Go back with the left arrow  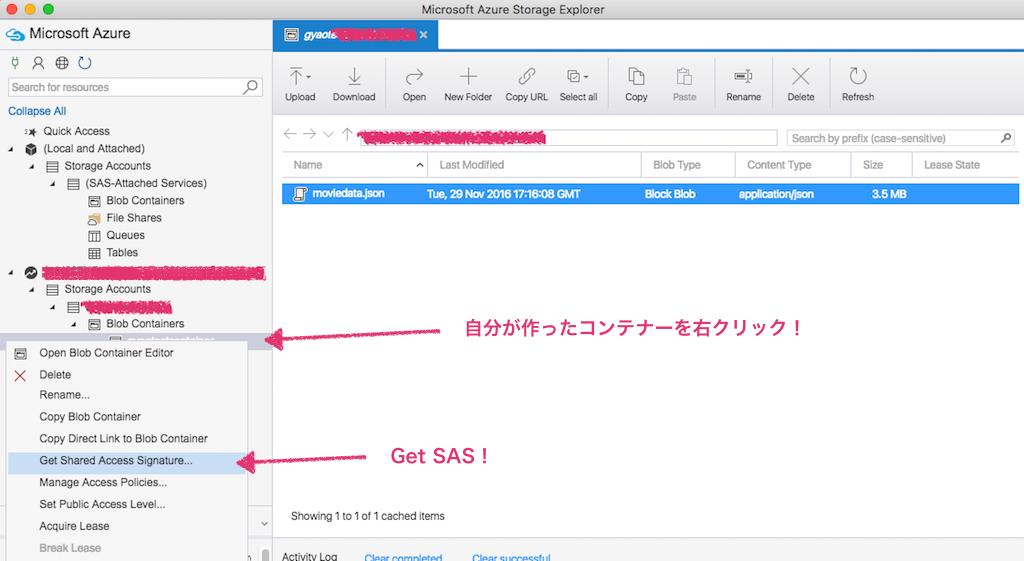pyautogui.click(x=290, y=134)
